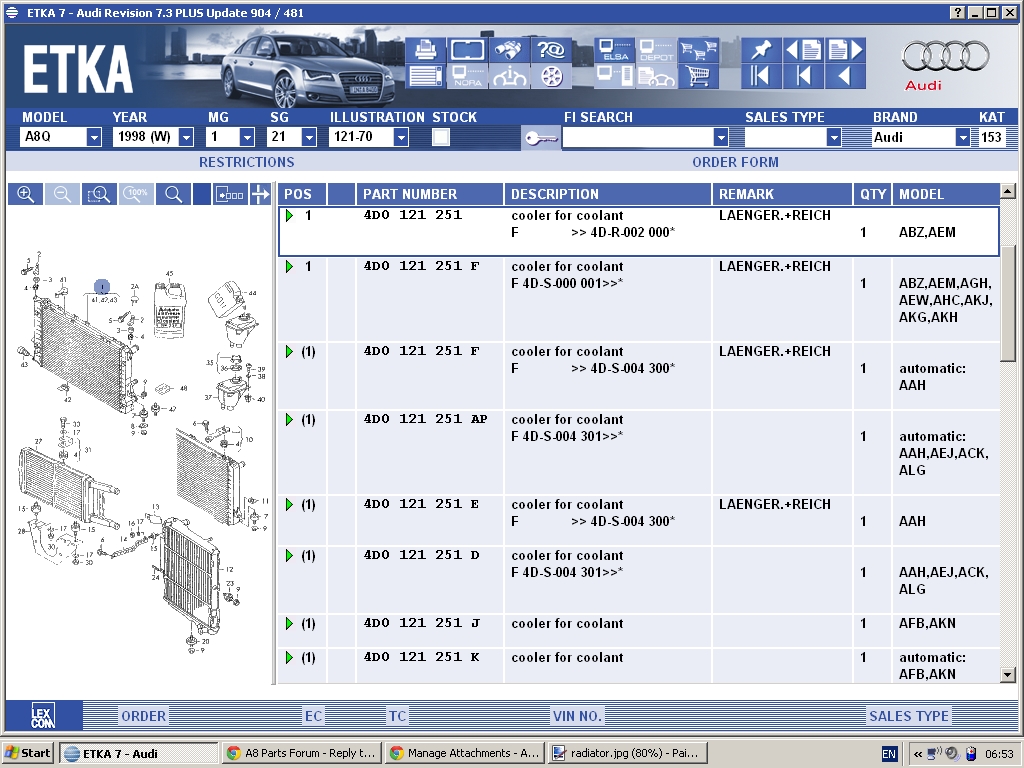
Task: Select part number 4D0 121 251 D
Action: (421, 555)
